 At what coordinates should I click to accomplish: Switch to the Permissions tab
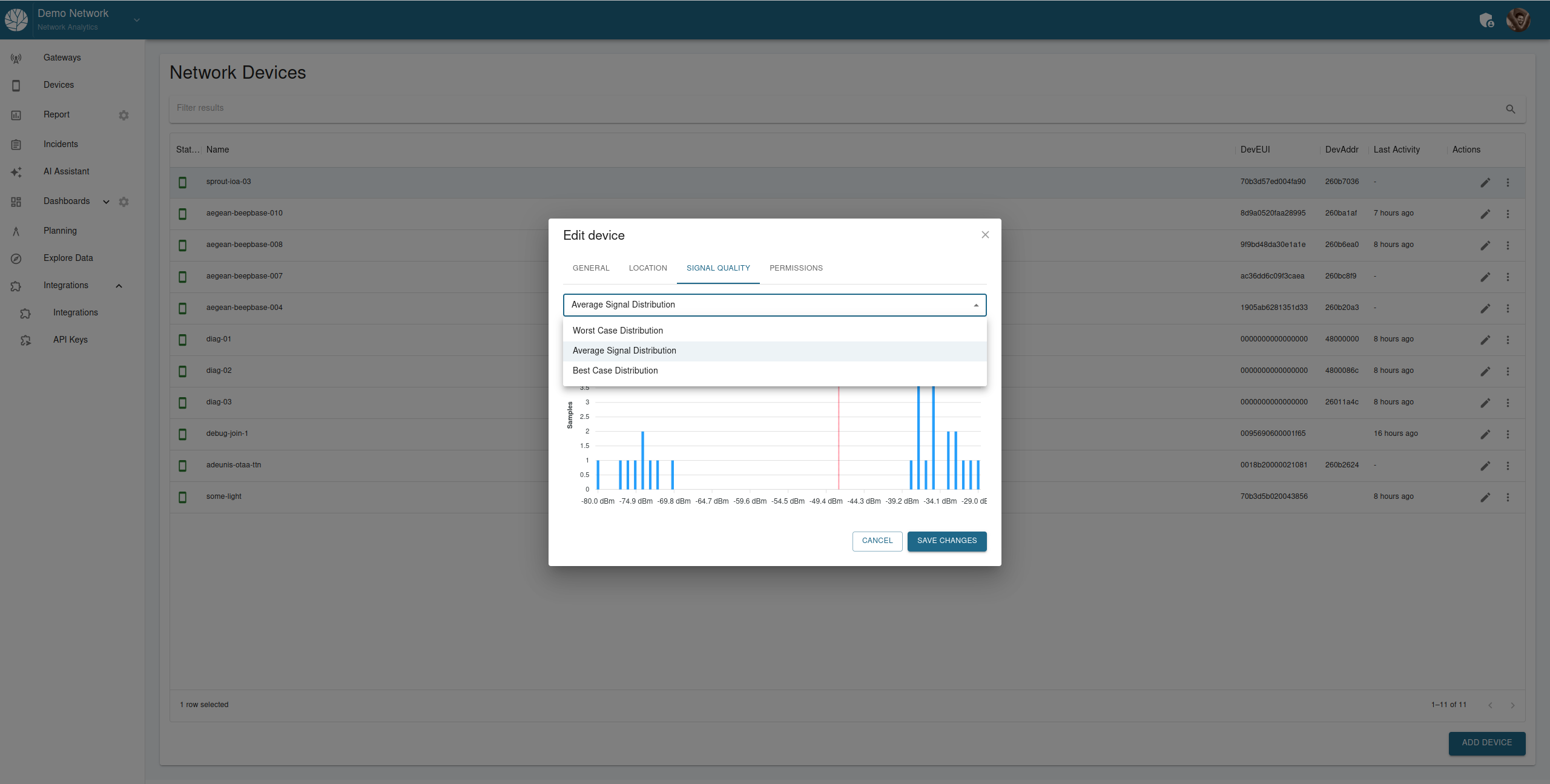pos(796,268)
